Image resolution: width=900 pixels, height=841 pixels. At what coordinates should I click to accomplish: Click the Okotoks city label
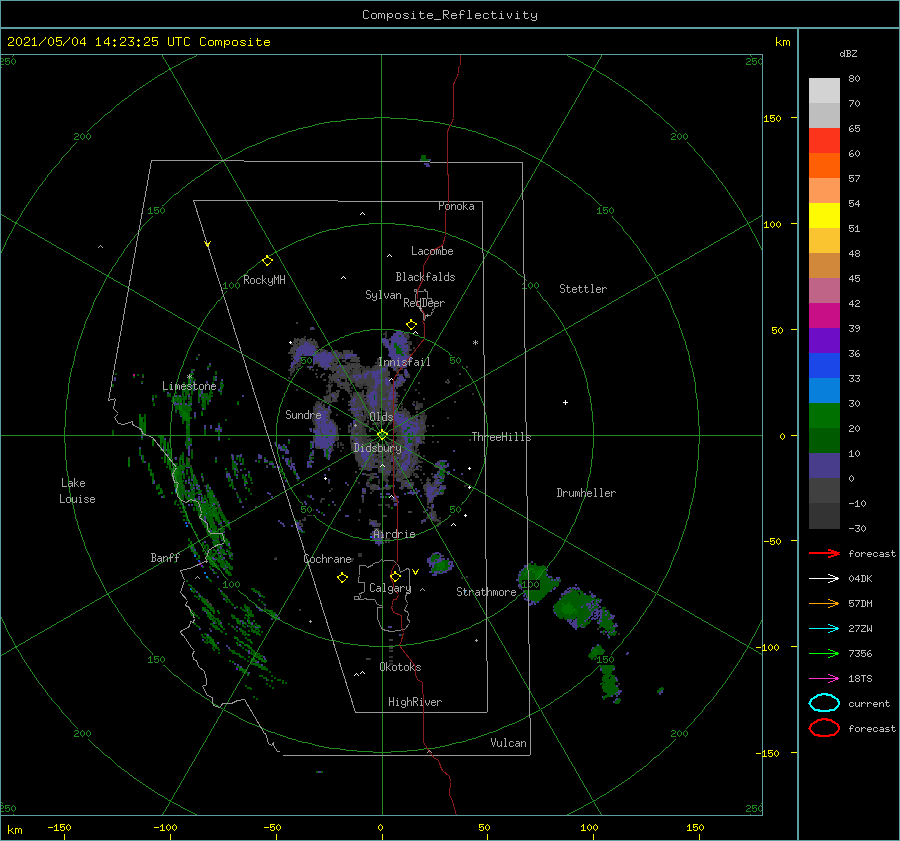tap(400, 667)
